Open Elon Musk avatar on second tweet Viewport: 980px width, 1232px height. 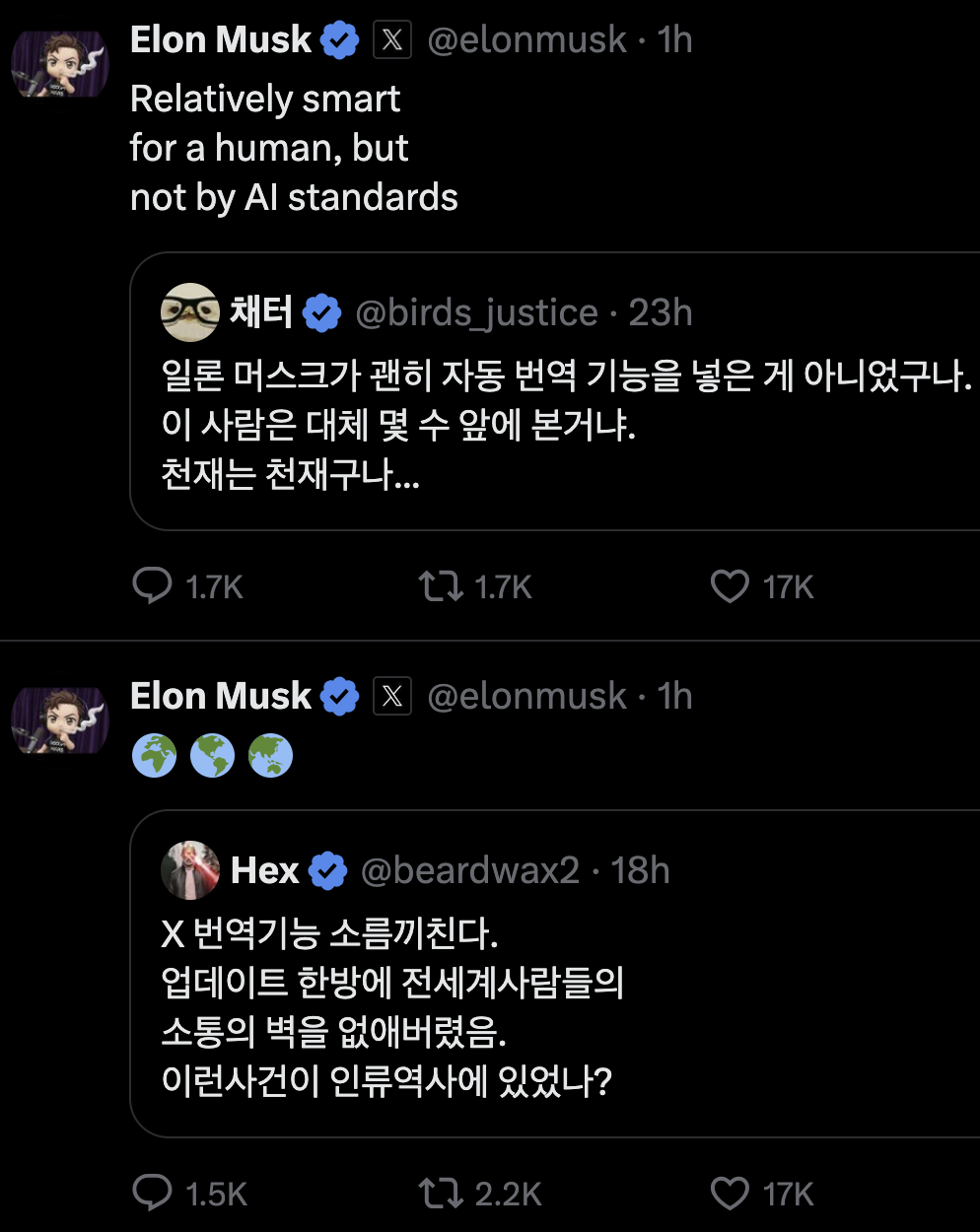point(60,720)
